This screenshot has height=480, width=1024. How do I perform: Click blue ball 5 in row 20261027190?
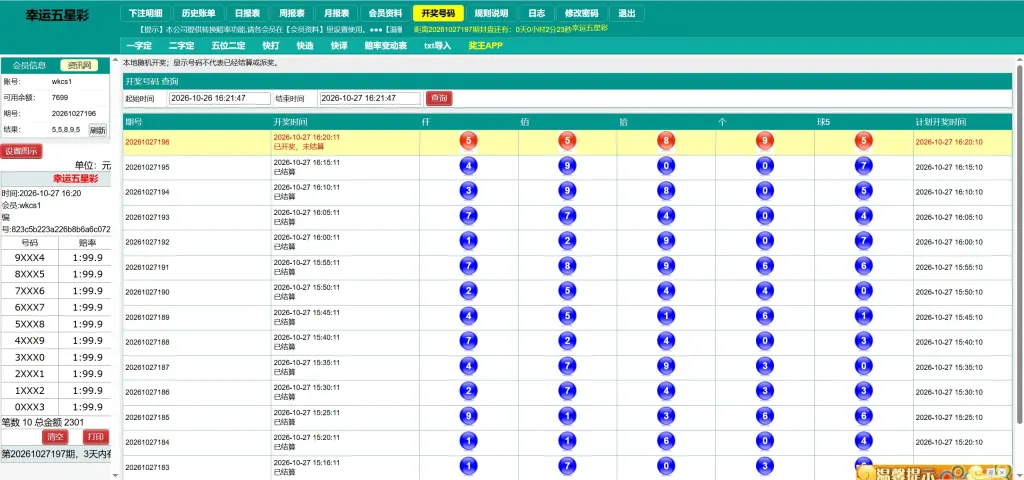tap(568, 290)
